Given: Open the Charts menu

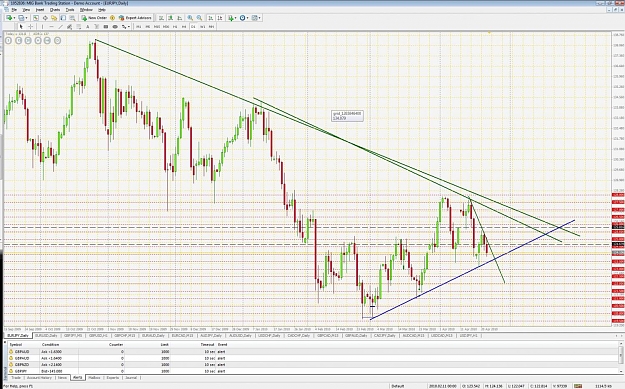Looking at the screenshot, I should tap(55, 10).
